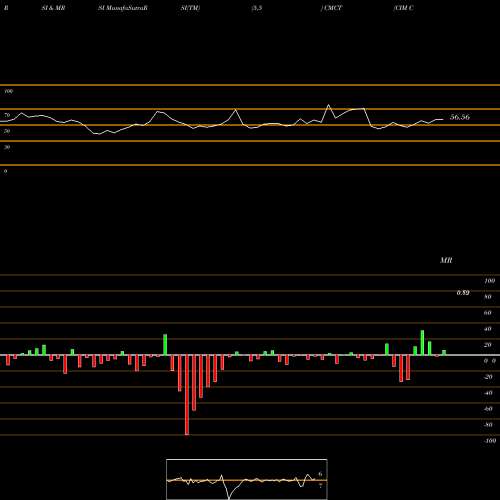Click the -20 label on the histogram axis
Image resolution: width=500 pixels, height=500 pixels.
(x=488, y=377)
